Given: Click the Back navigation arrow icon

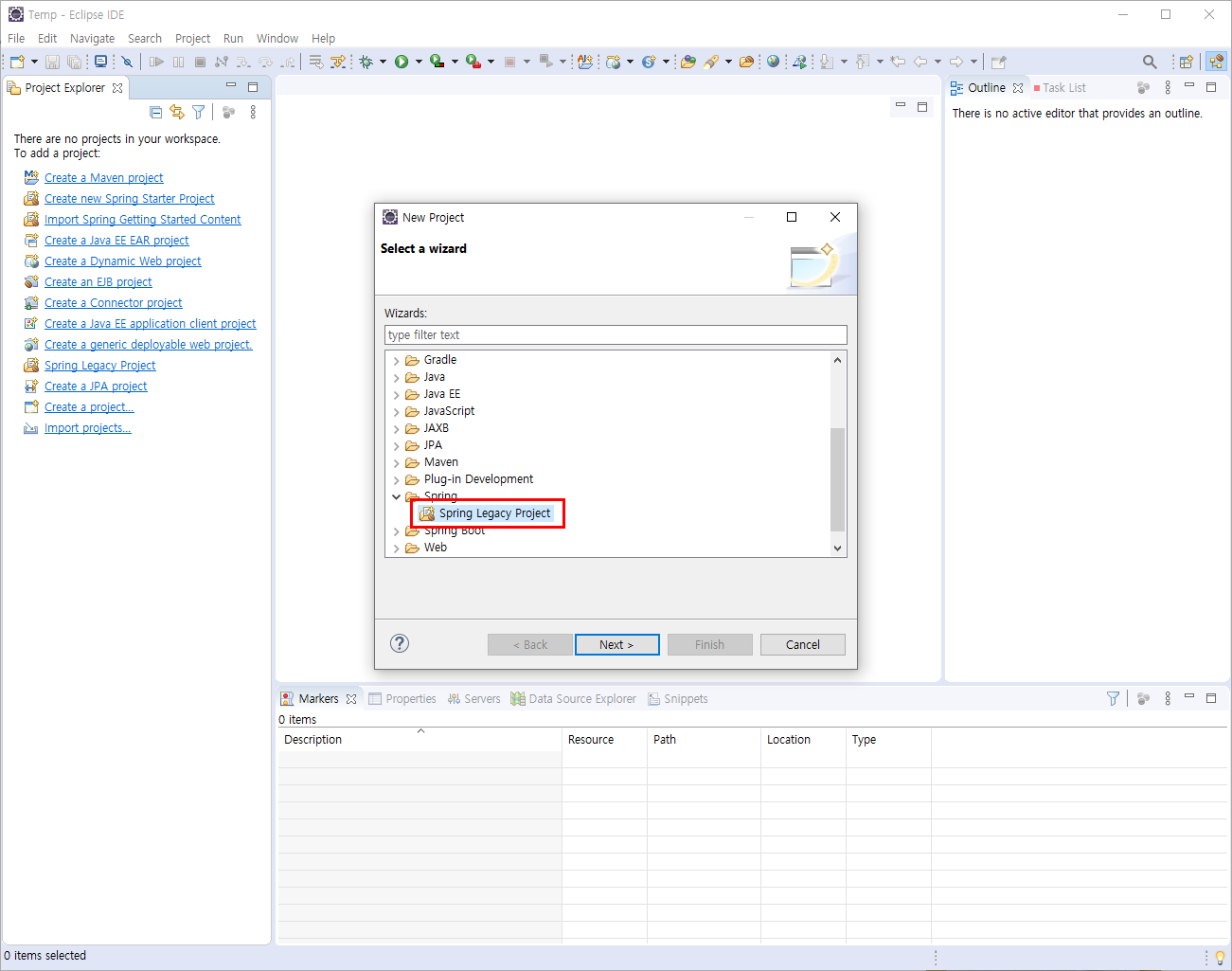Looking at the screenshot, I should 920,62.
